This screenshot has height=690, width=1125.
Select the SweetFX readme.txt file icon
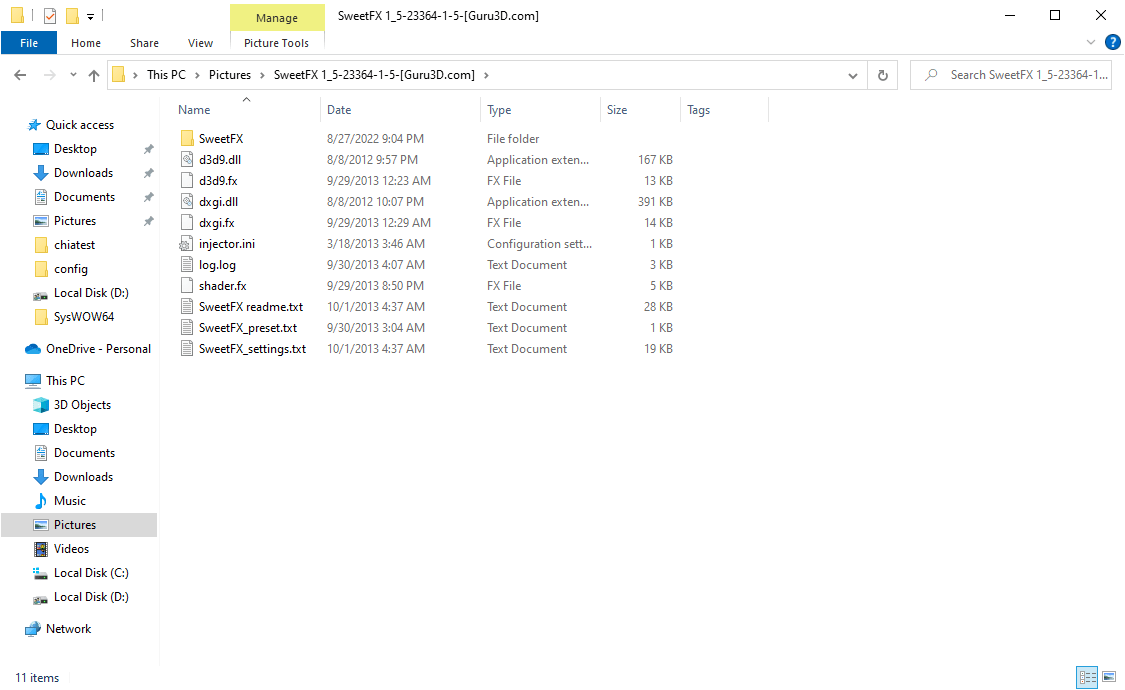pyautogui.click(x=187, y=307)
